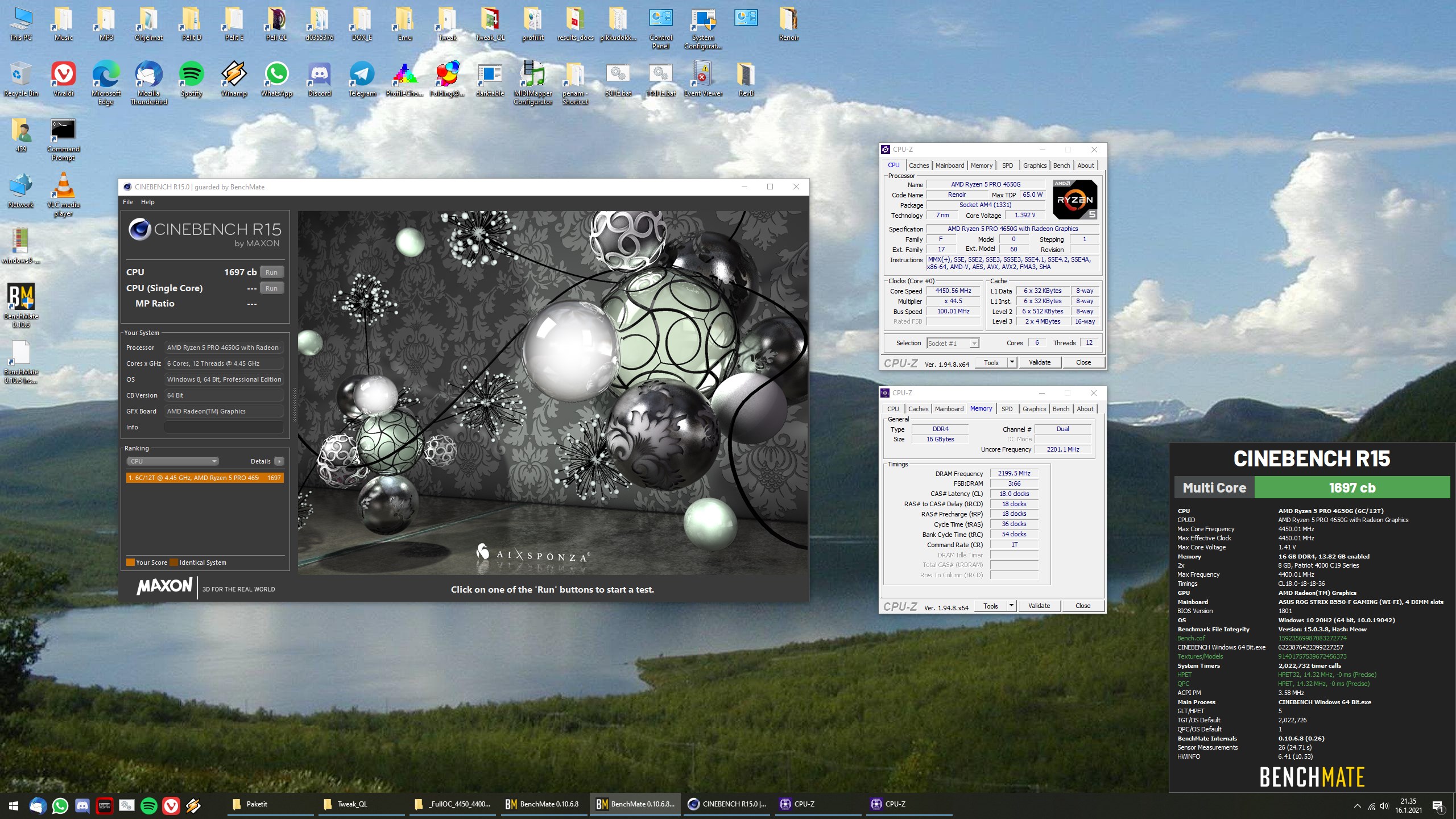The height and width of the screenshot is (819, 1456).
Task: Click the Windows Start button
Action: [x=14, y=805]
